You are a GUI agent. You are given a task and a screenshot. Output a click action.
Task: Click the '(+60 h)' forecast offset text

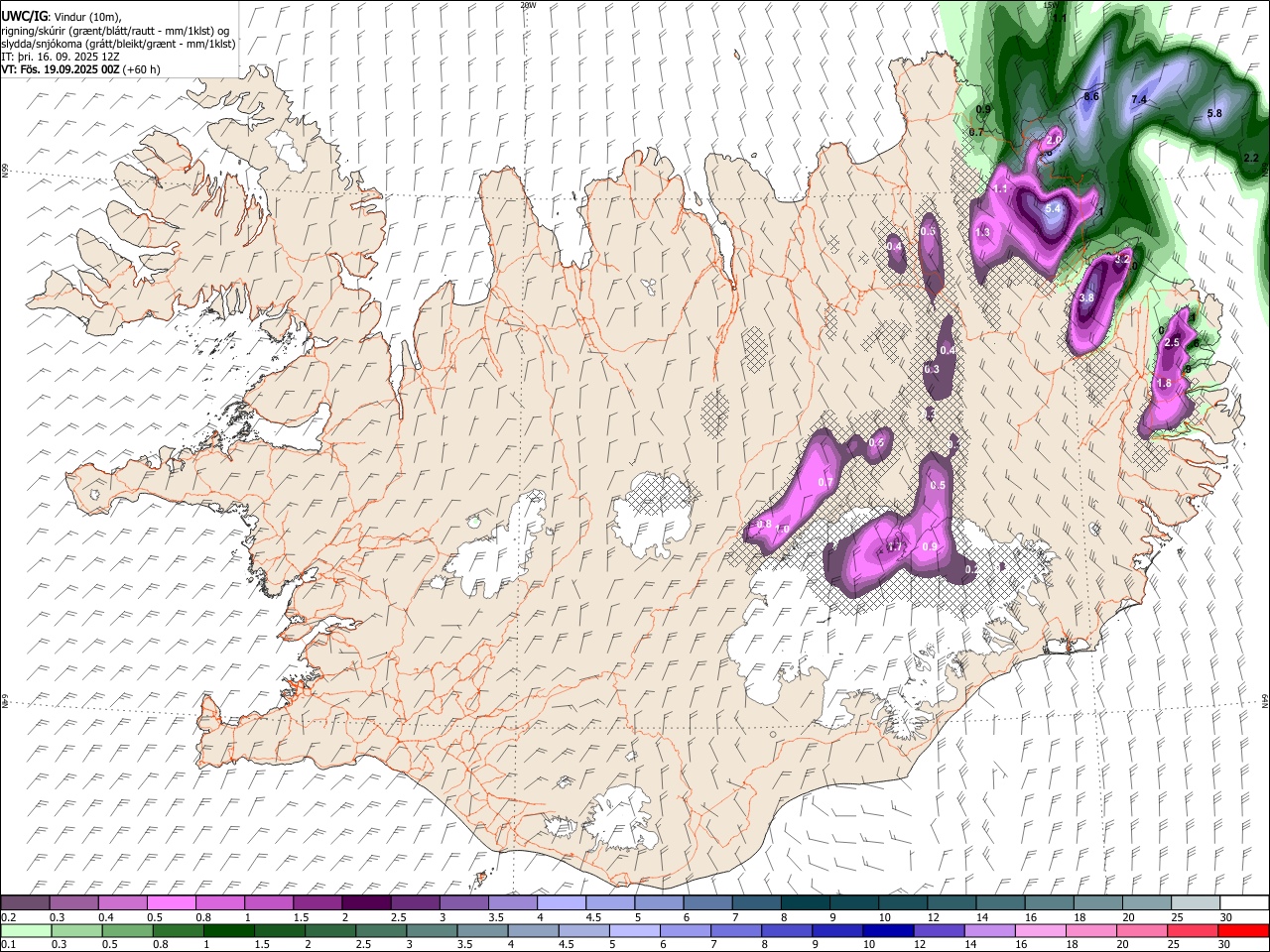click(142, 69)
